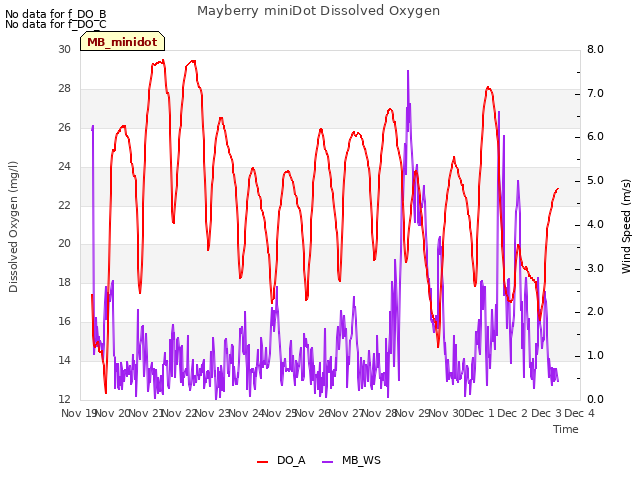This screenshot has height=480, width=640.
Task: Click the 'No data for f_DO_C' message
Action: click(x=56, y=24)
